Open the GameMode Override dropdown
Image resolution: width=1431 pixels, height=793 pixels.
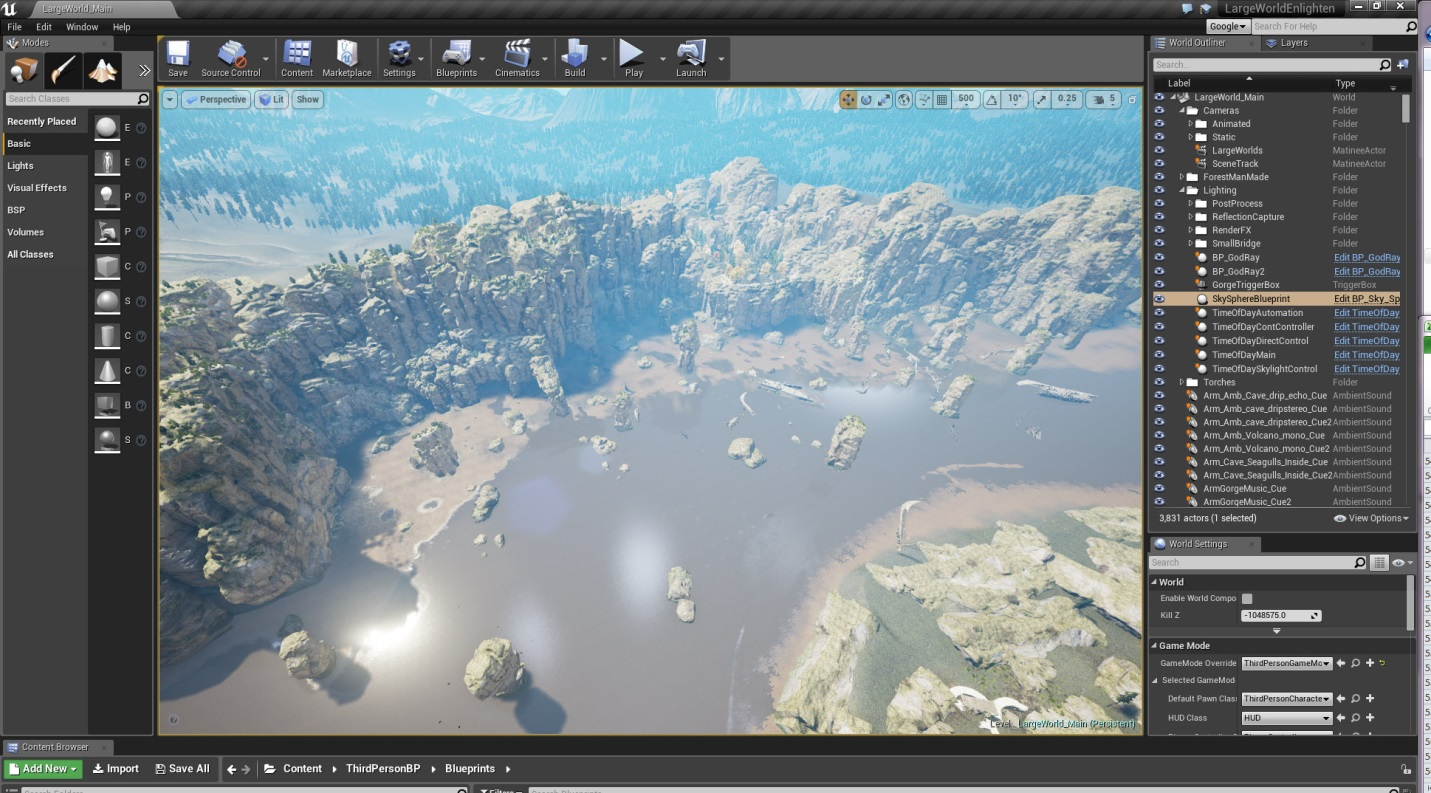[1286, 663]
